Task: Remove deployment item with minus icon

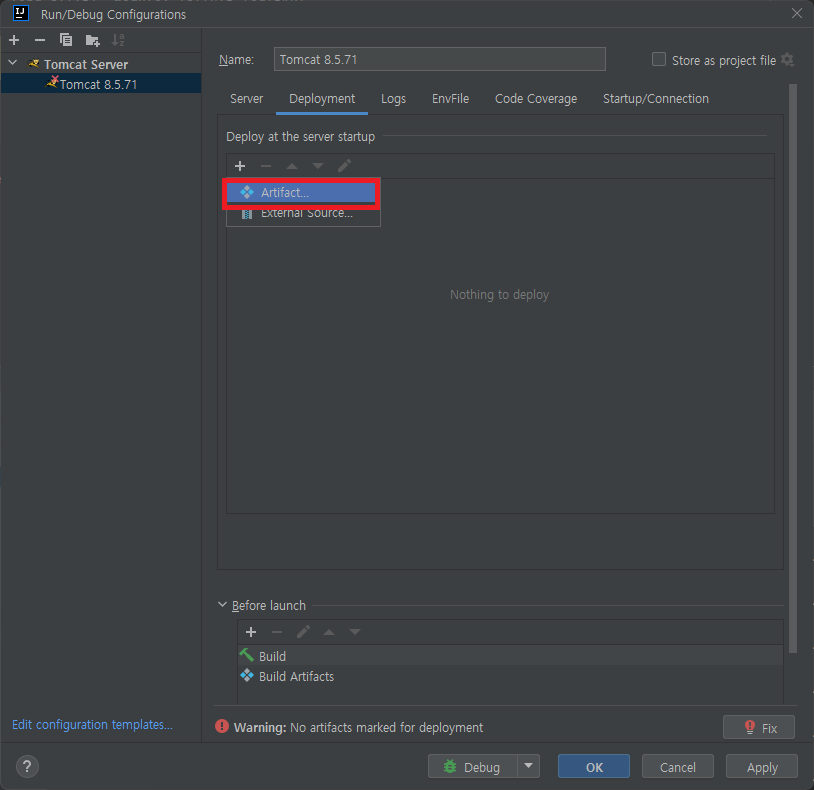Action: [x=266, y=166]
